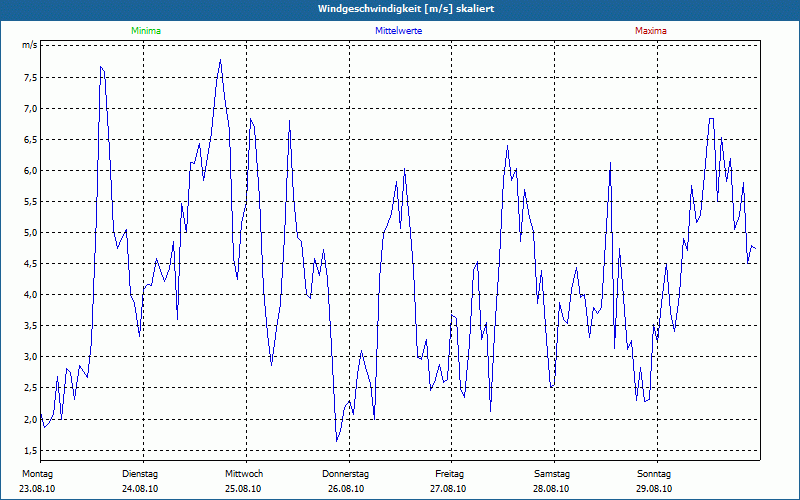Click the 6,5 value on y-axis

[30, 140]
